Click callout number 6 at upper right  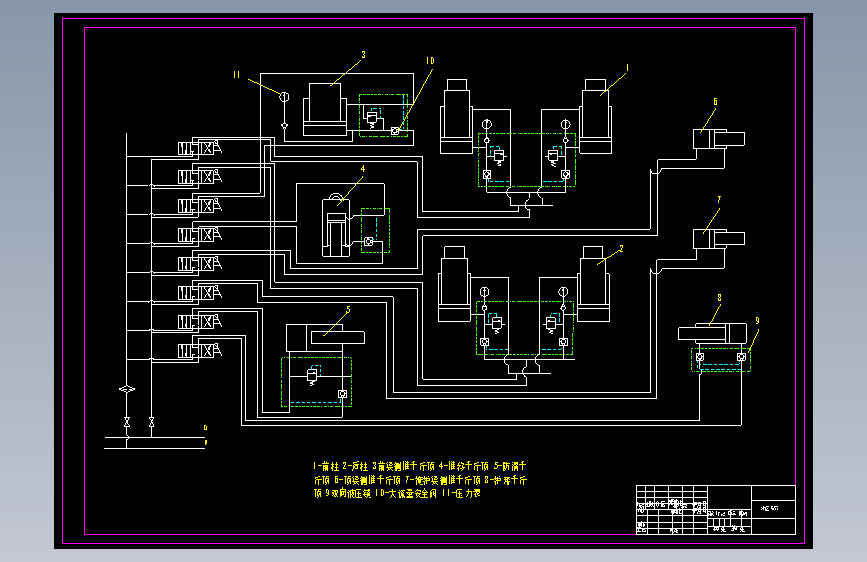[715, 102]
